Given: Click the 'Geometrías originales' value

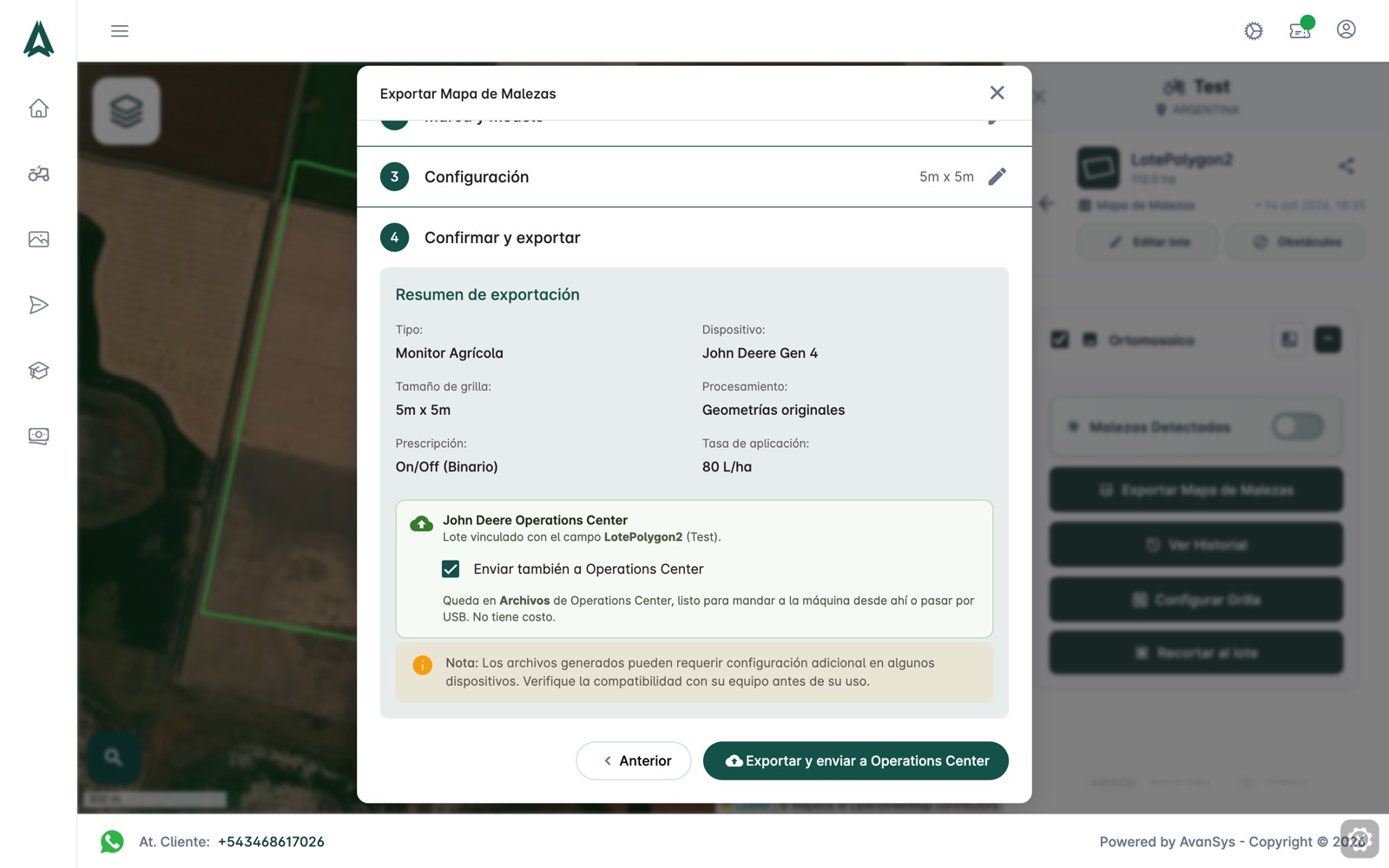Looking at the screenshot, I should point(773,411).
